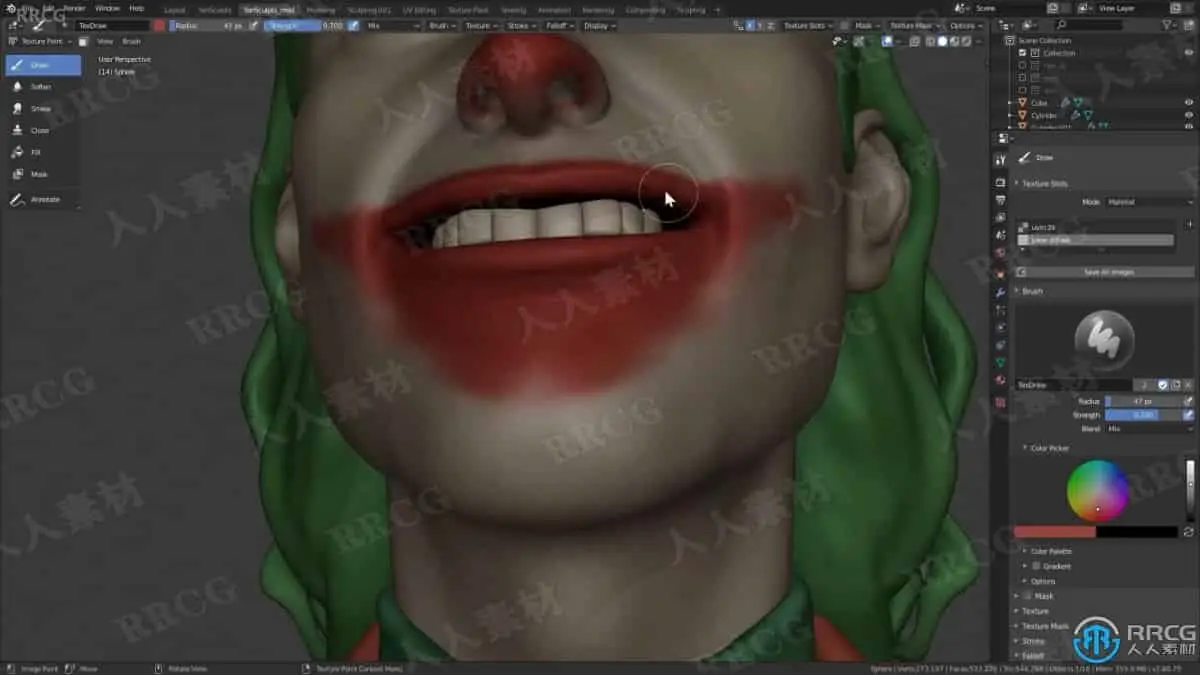Open the Active Tool properties tab
The height and width of the screenshot is (675, 1200).
(x=1000, y=160)
